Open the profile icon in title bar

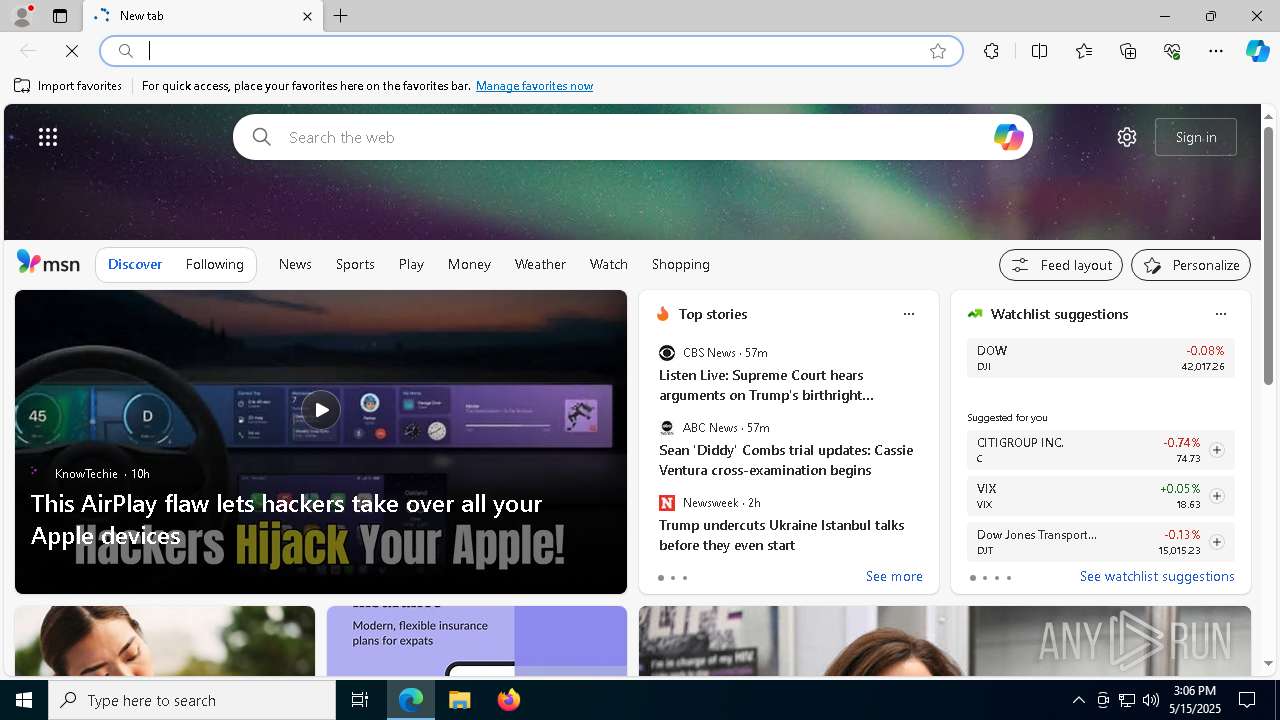click(21, 16)
